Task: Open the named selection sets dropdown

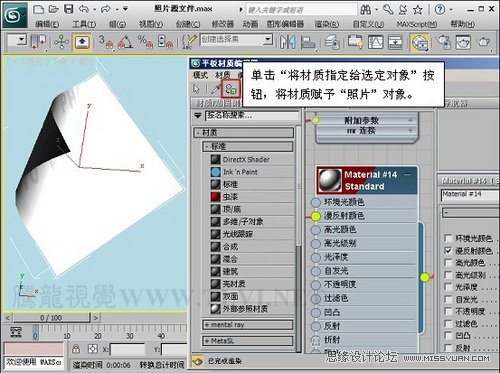Action: 267,40
